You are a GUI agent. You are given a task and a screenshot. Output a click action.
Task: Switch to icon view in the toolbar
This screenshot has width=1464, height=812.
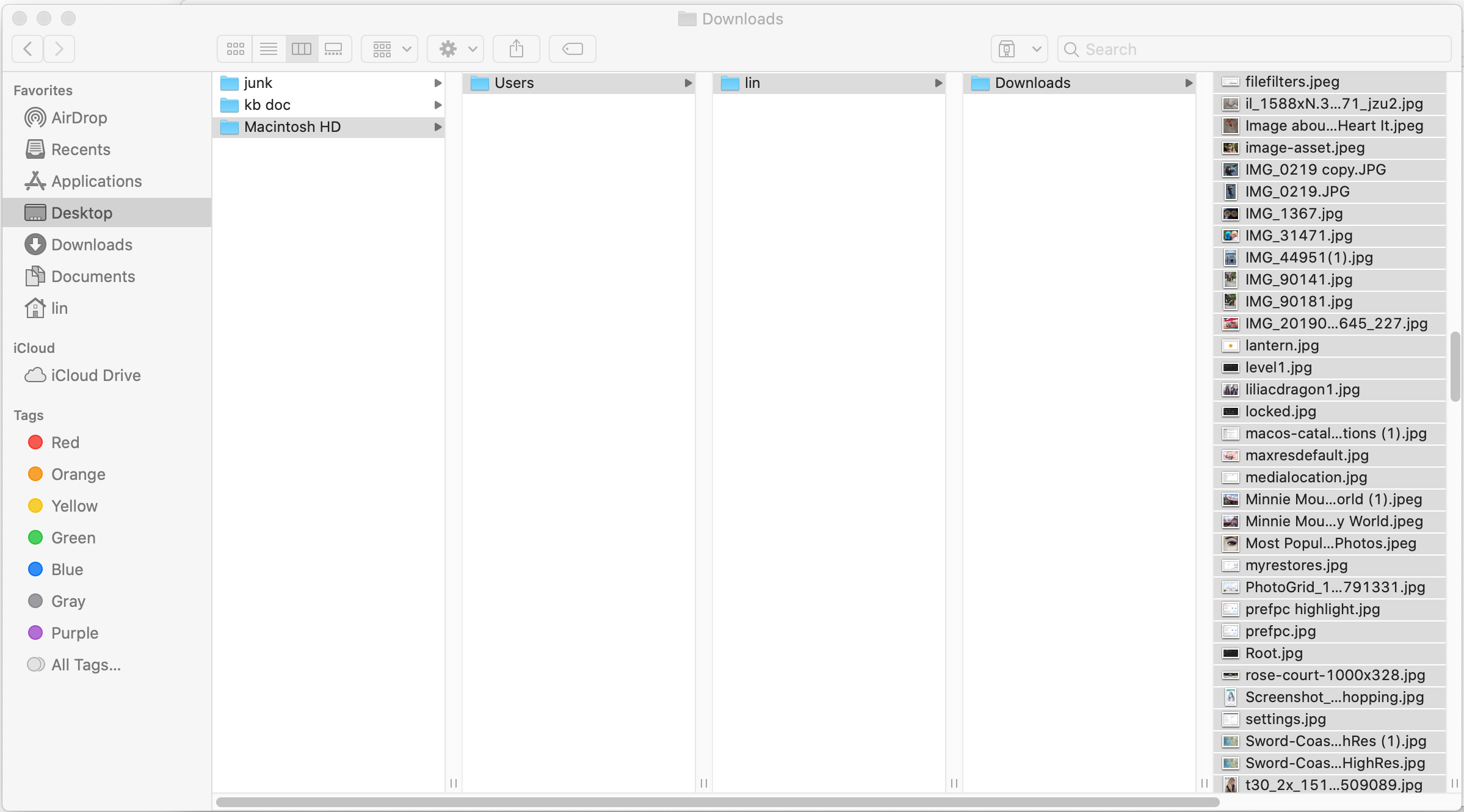(x=235, y=49)
